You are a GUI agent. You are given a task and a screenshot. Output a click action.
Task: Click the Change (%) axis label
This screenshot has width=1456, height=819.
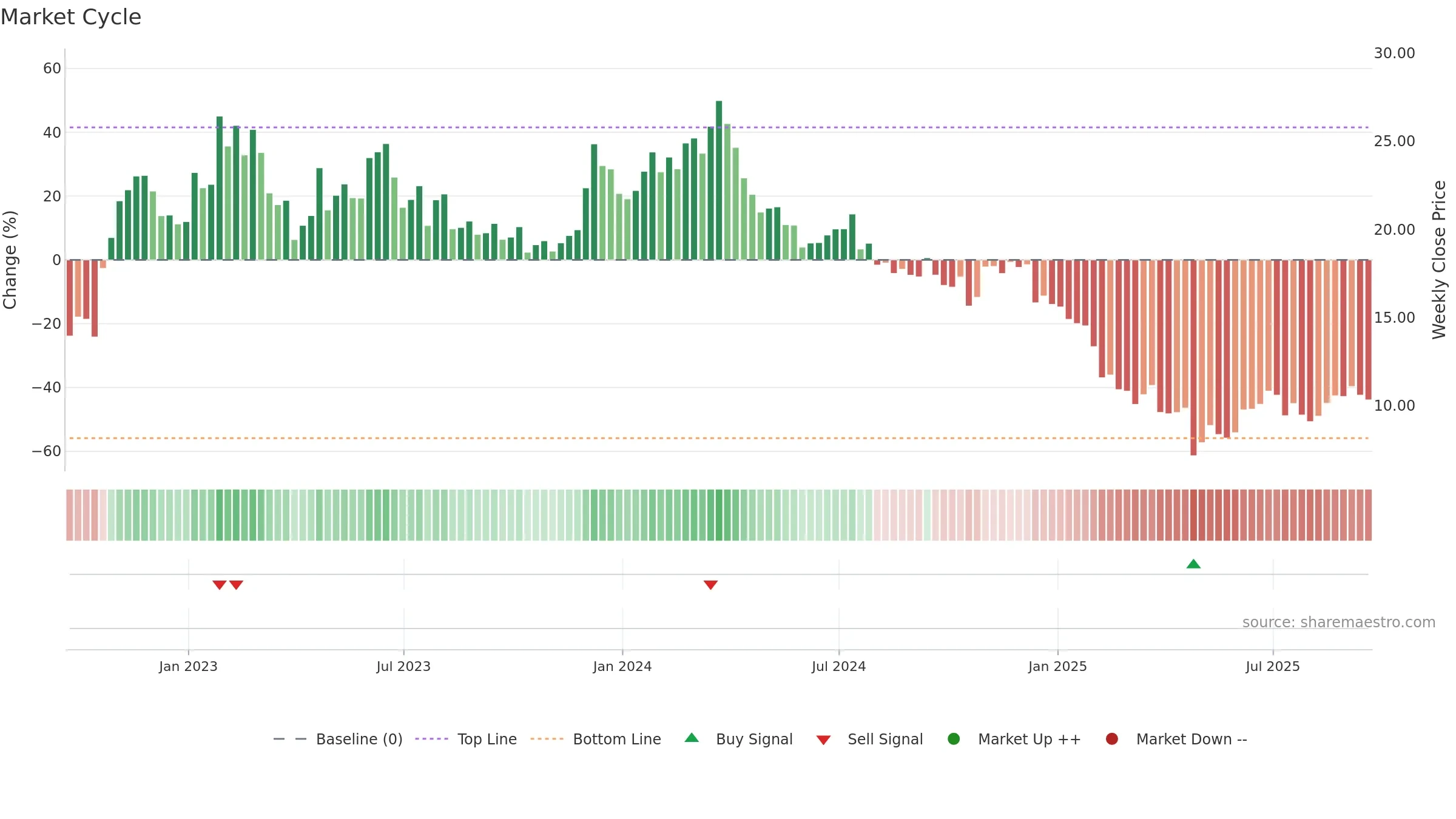pyautogui.click(x=10, y=260)
